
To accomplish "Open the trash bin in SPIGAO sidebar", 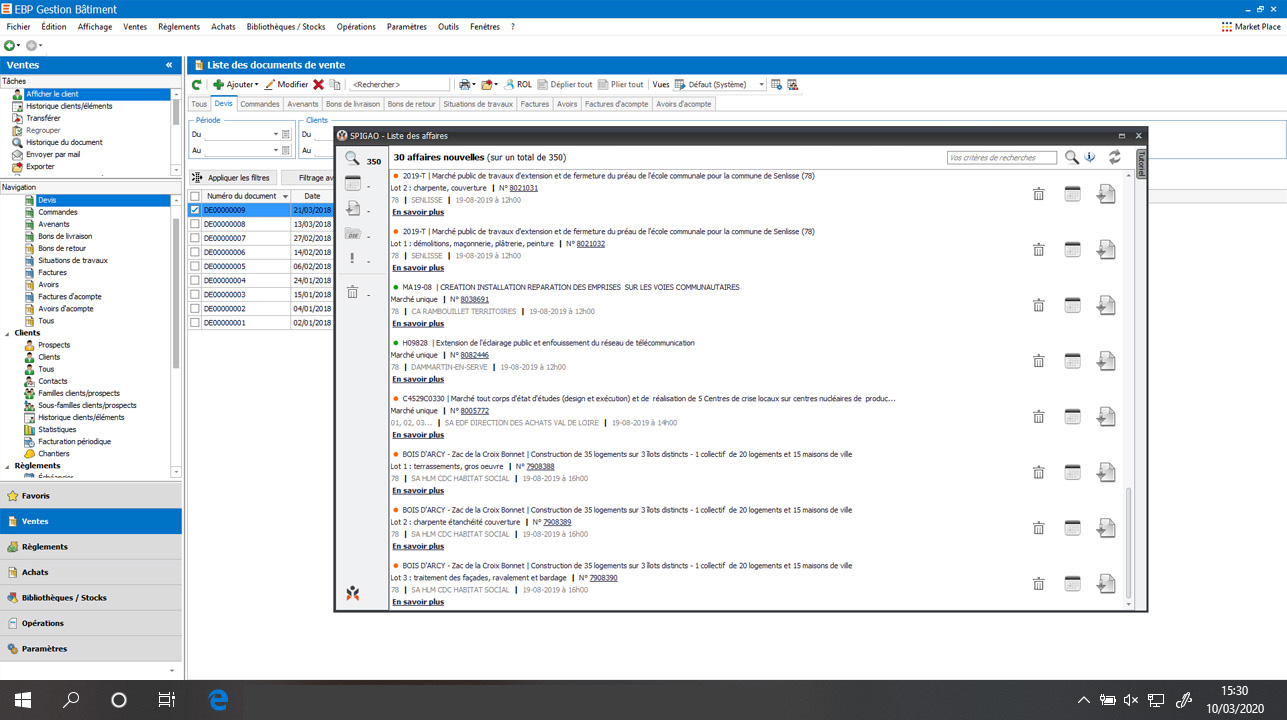I will coord(352,292).
